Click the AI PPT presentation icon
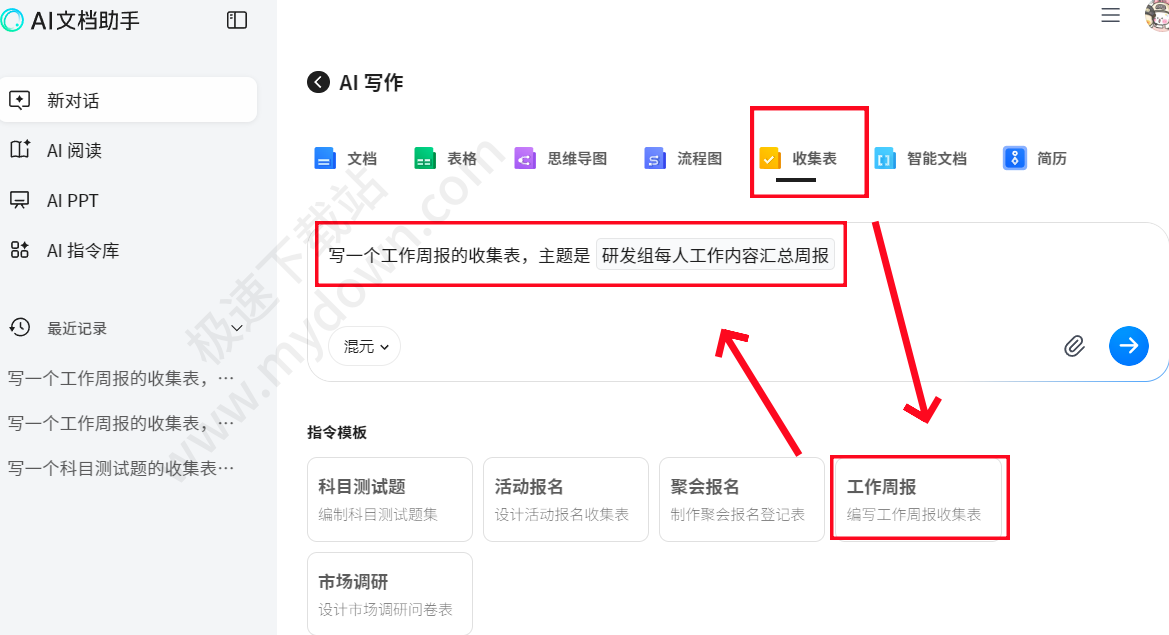Image resolution: width=1169 pixels, height=635 pixels. pos(20,200)
